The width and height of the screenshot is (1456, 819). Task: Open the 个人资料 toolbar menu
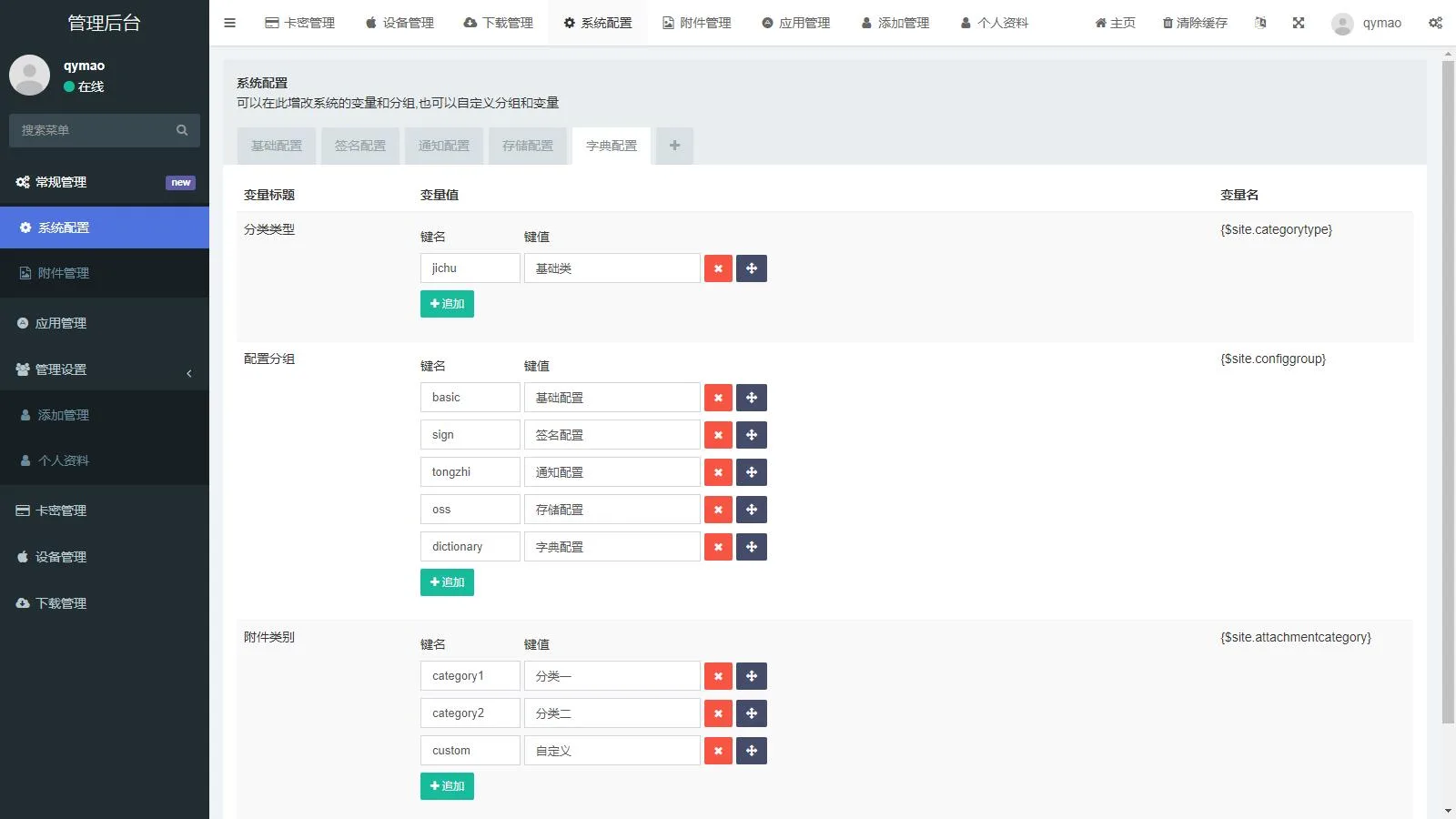tap(993, 23)
